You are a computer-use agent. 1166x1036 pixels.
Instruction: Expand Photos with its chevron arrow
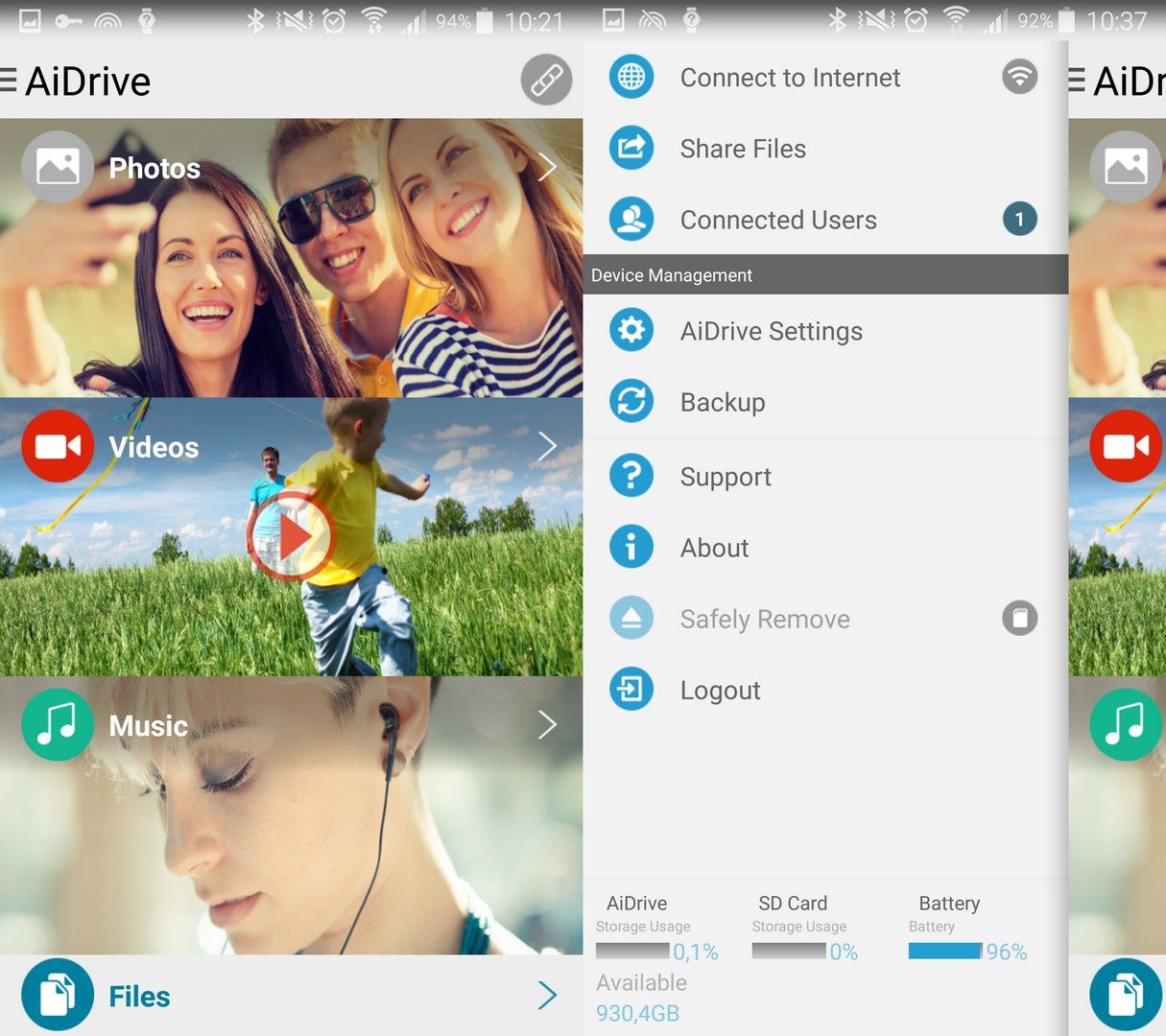547,167
